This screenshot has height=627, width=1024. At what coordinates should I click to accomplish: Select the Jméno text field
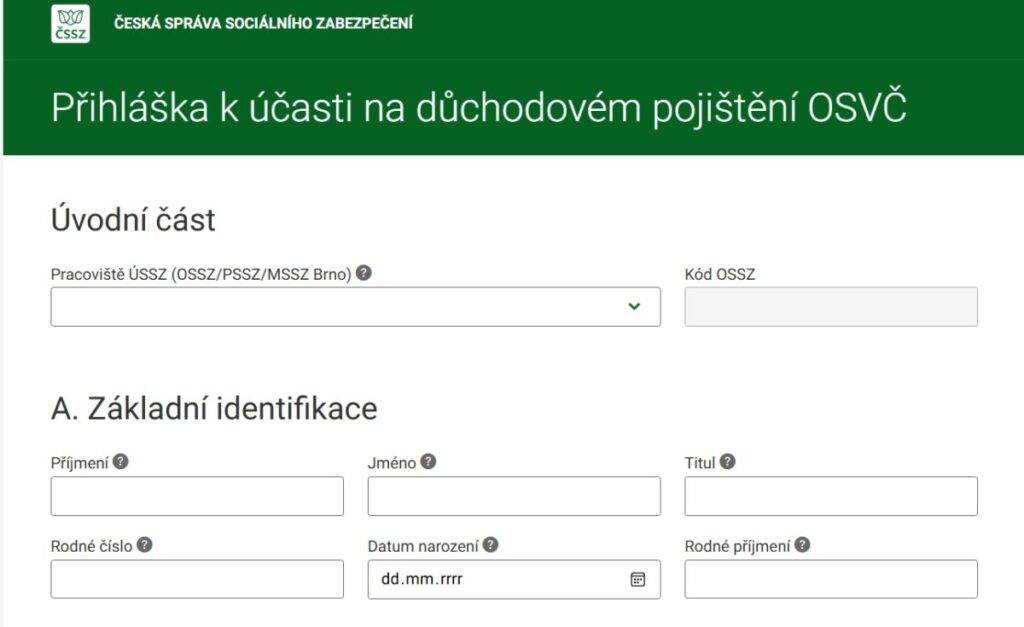[513, 496]
